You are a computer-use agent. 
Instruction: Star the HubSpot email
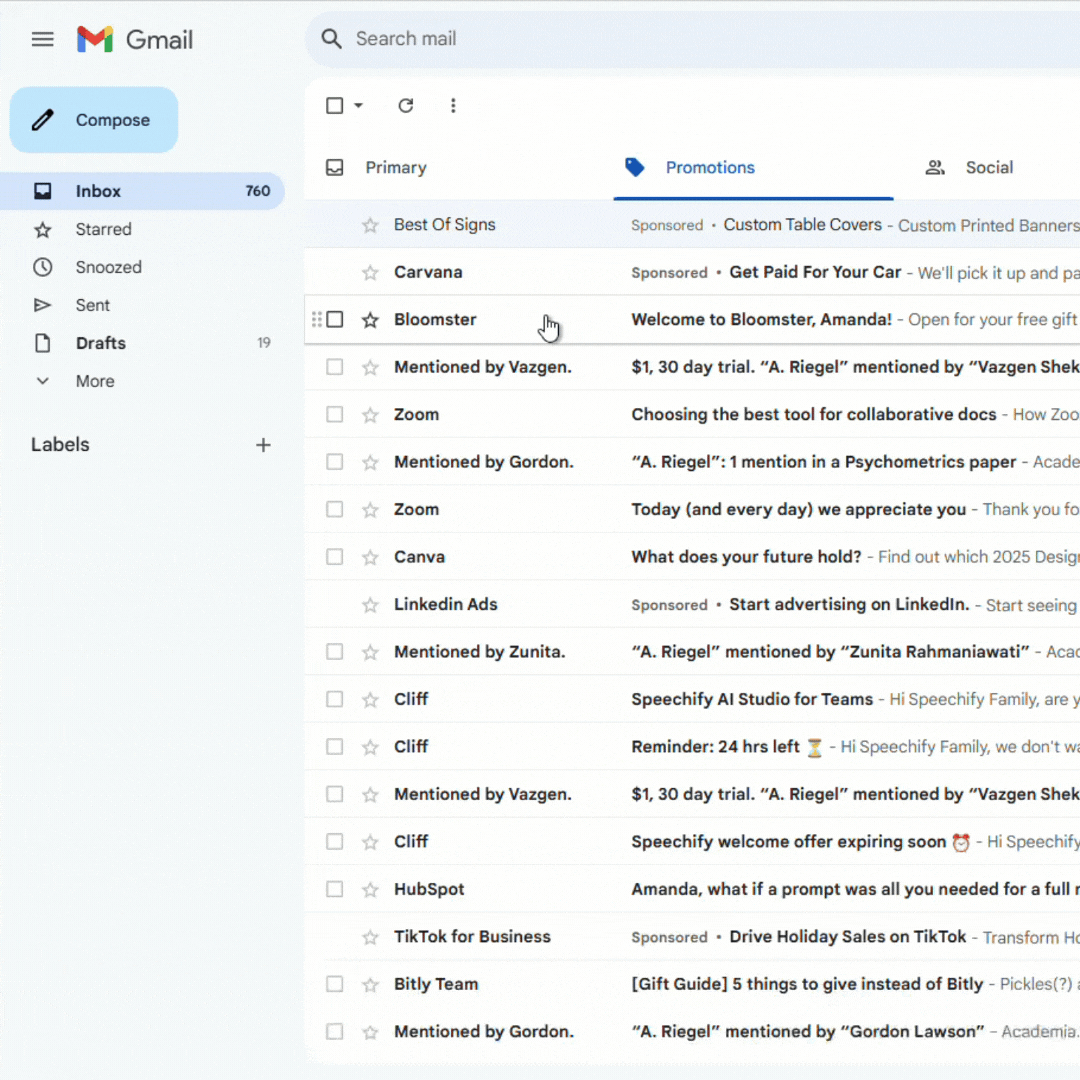point(371,889)
